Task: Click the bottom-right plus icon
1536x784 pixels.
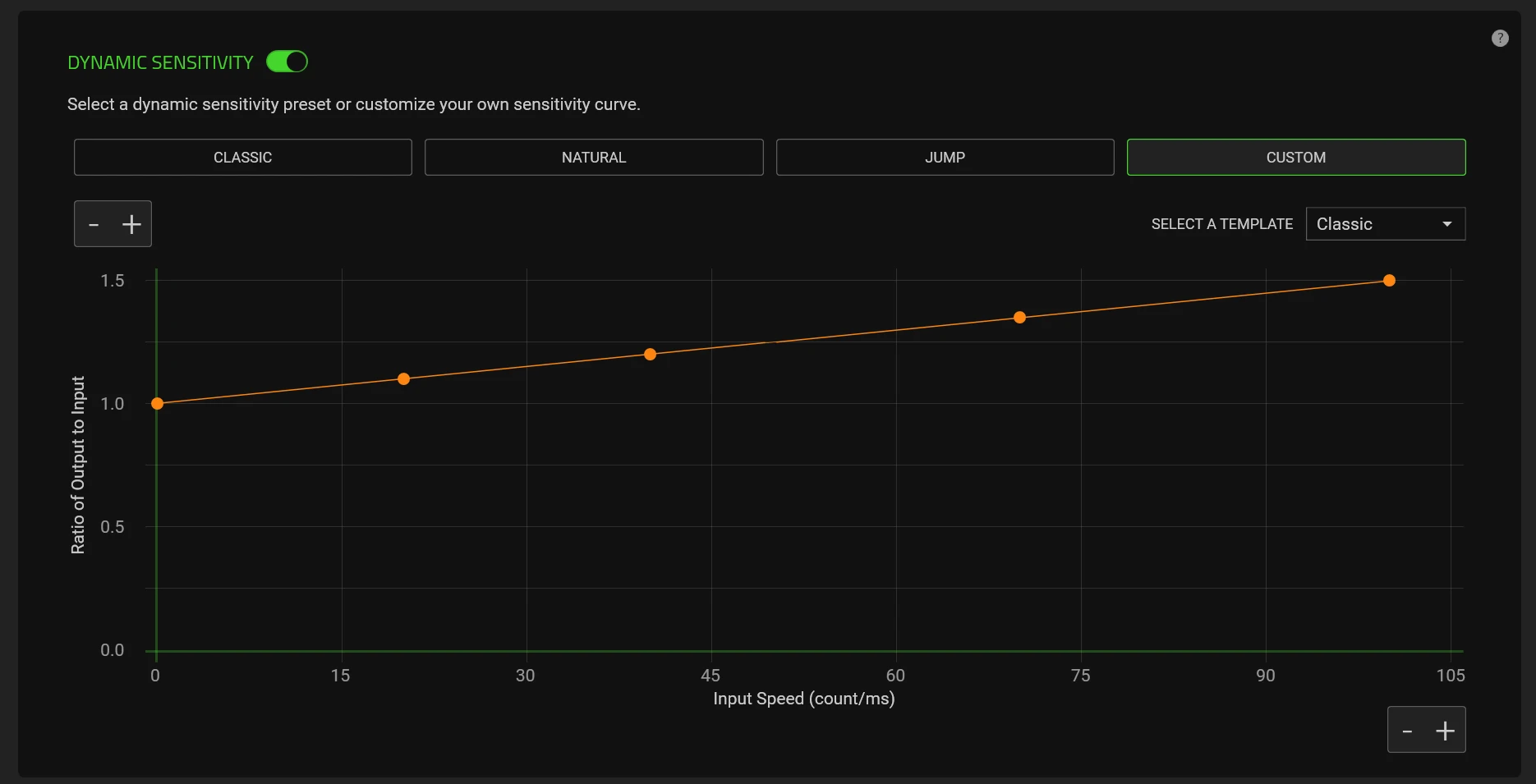Action: 1444,730
